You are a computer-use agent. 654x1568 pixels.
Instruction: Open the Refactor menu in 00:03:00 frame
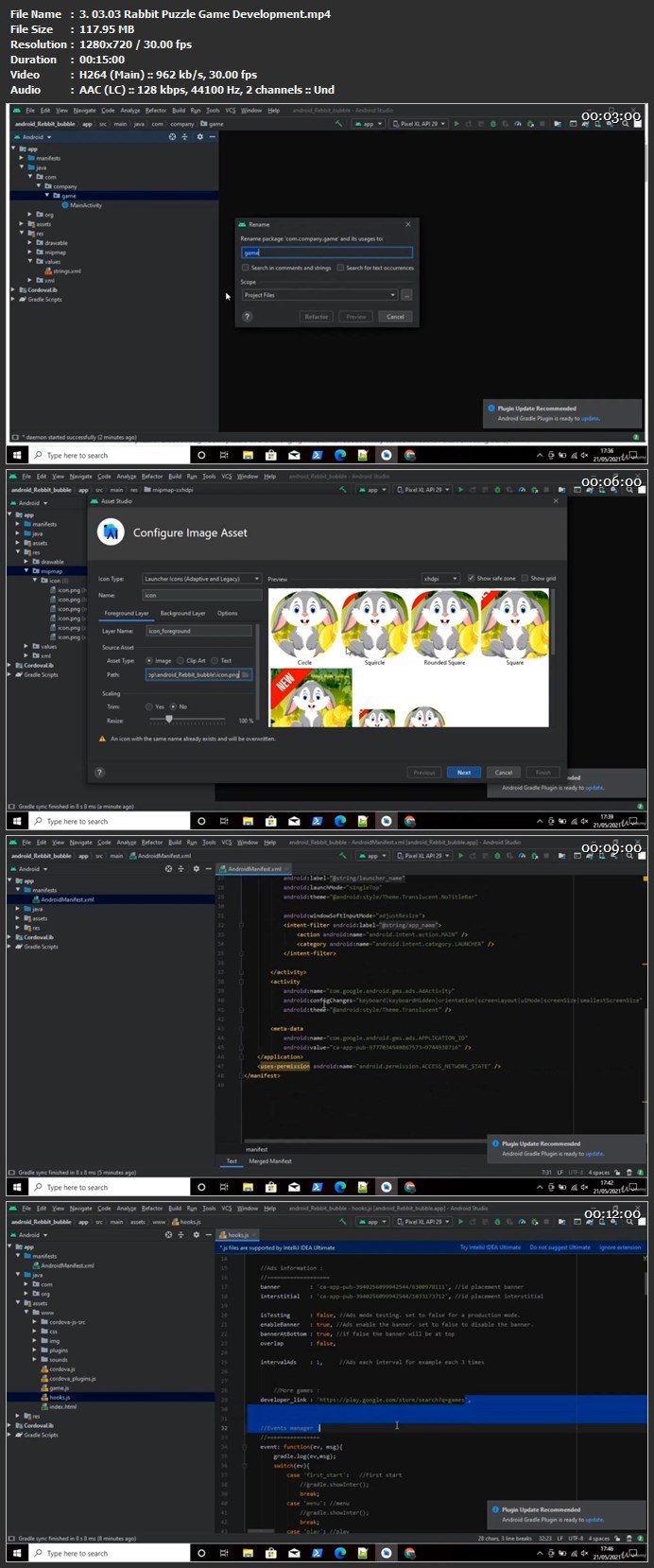pos(156,111)
